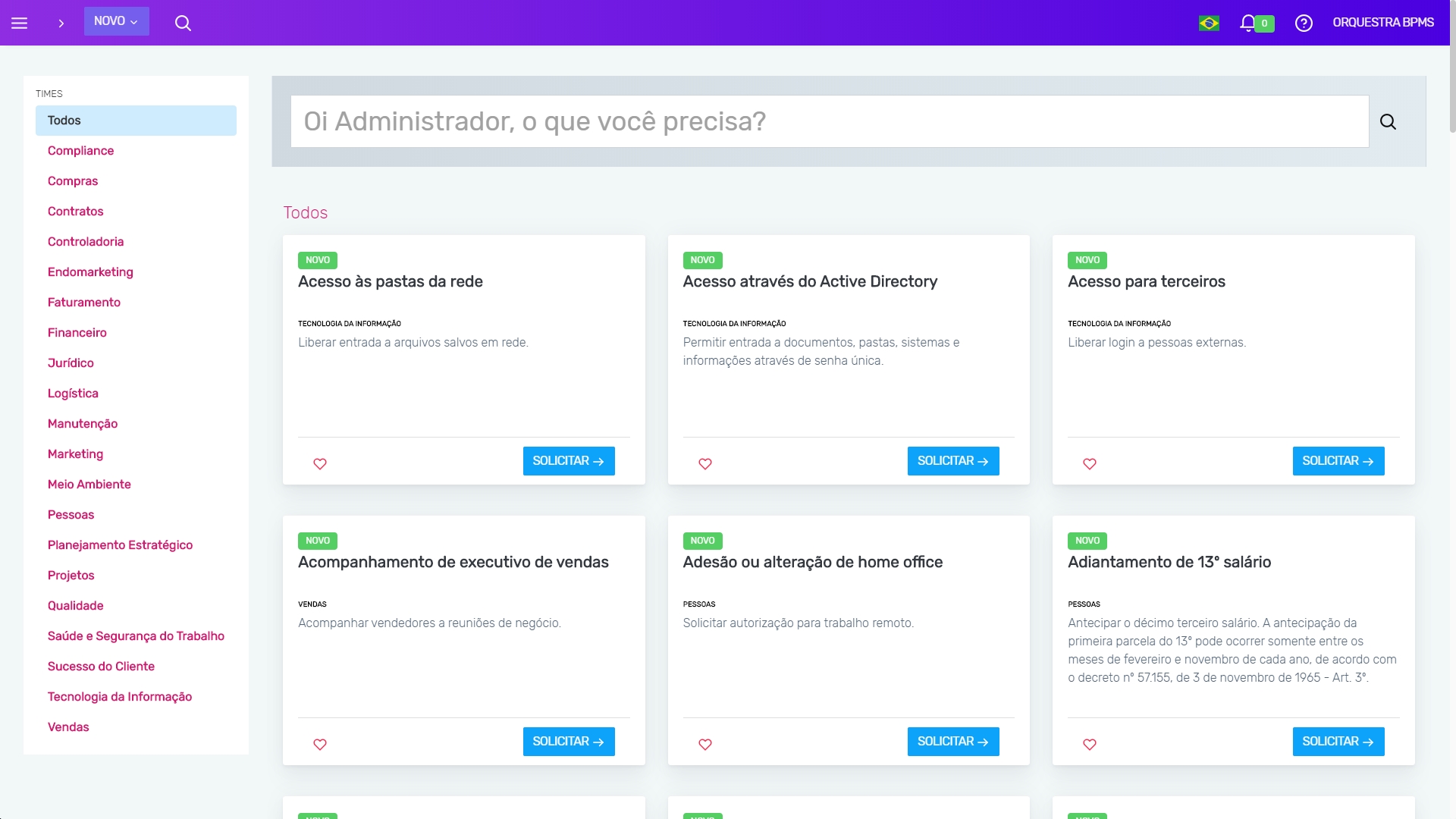The image size is (1456, 819).
Task: Open the hamburger main menu
Action: click(20, 23)
